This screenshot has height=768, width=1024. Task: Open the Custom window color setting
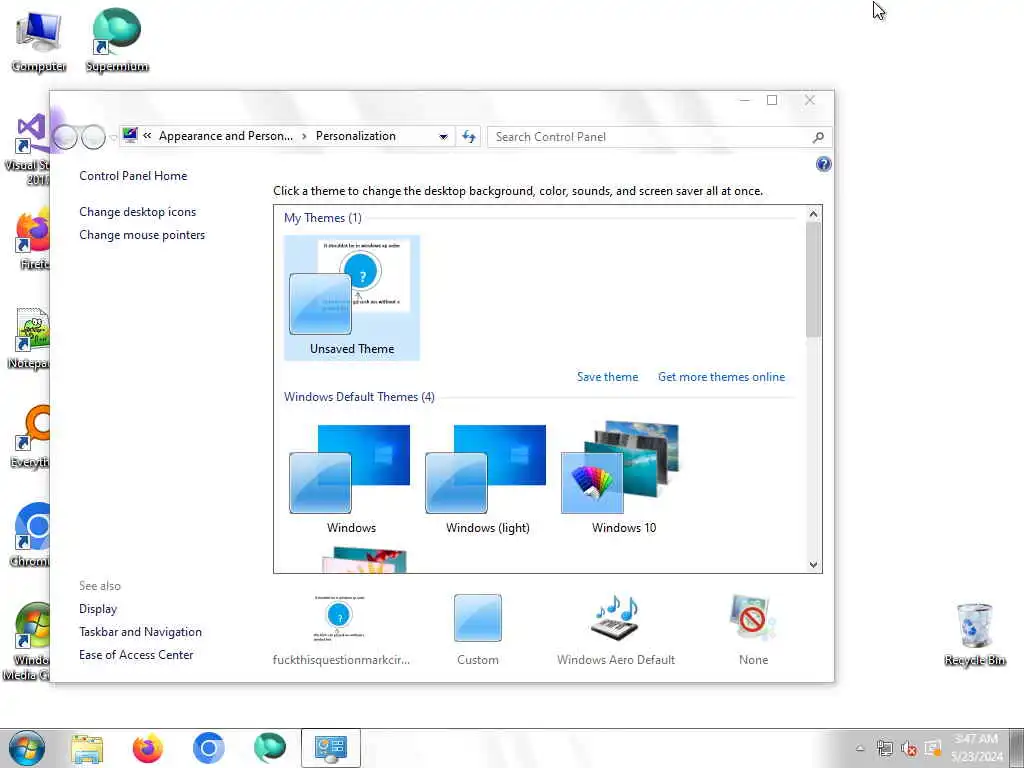click(478, 630)
